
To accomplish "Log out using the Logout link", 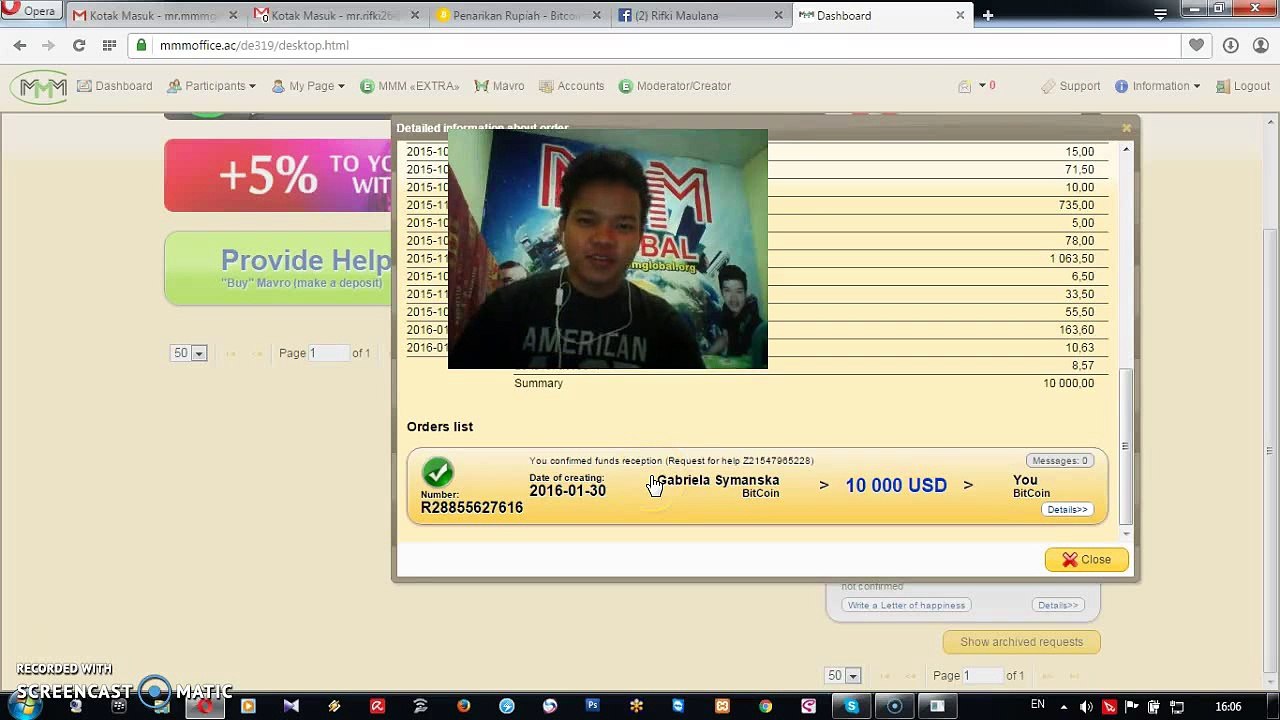I will pyautogui.click(x=1243, y=86).
